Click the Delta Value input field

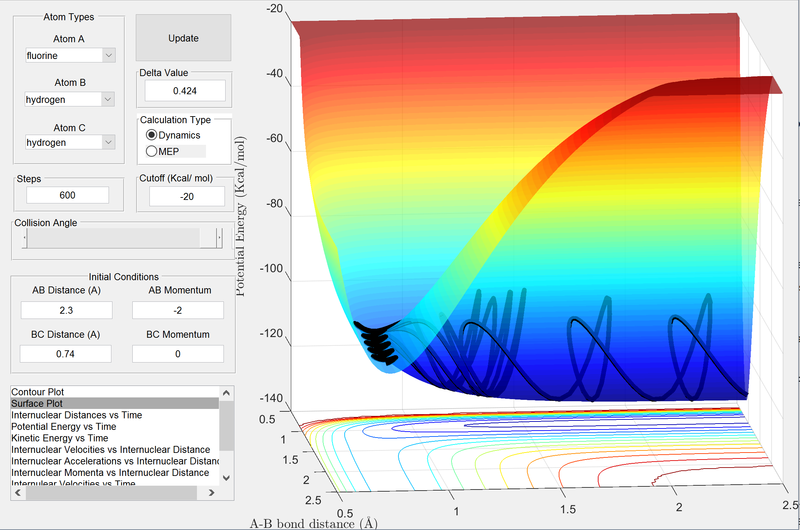[184, 91]
